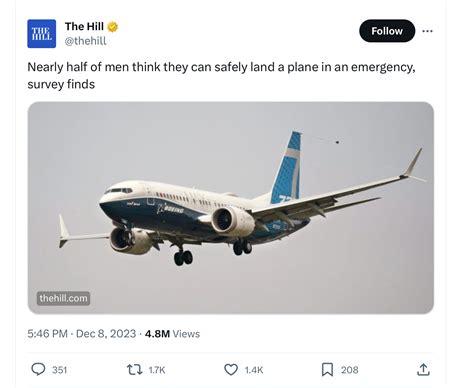The image size is (474, 388).
Task: Click The Hill profile avatar logo
Action: (x=42, y=34)
